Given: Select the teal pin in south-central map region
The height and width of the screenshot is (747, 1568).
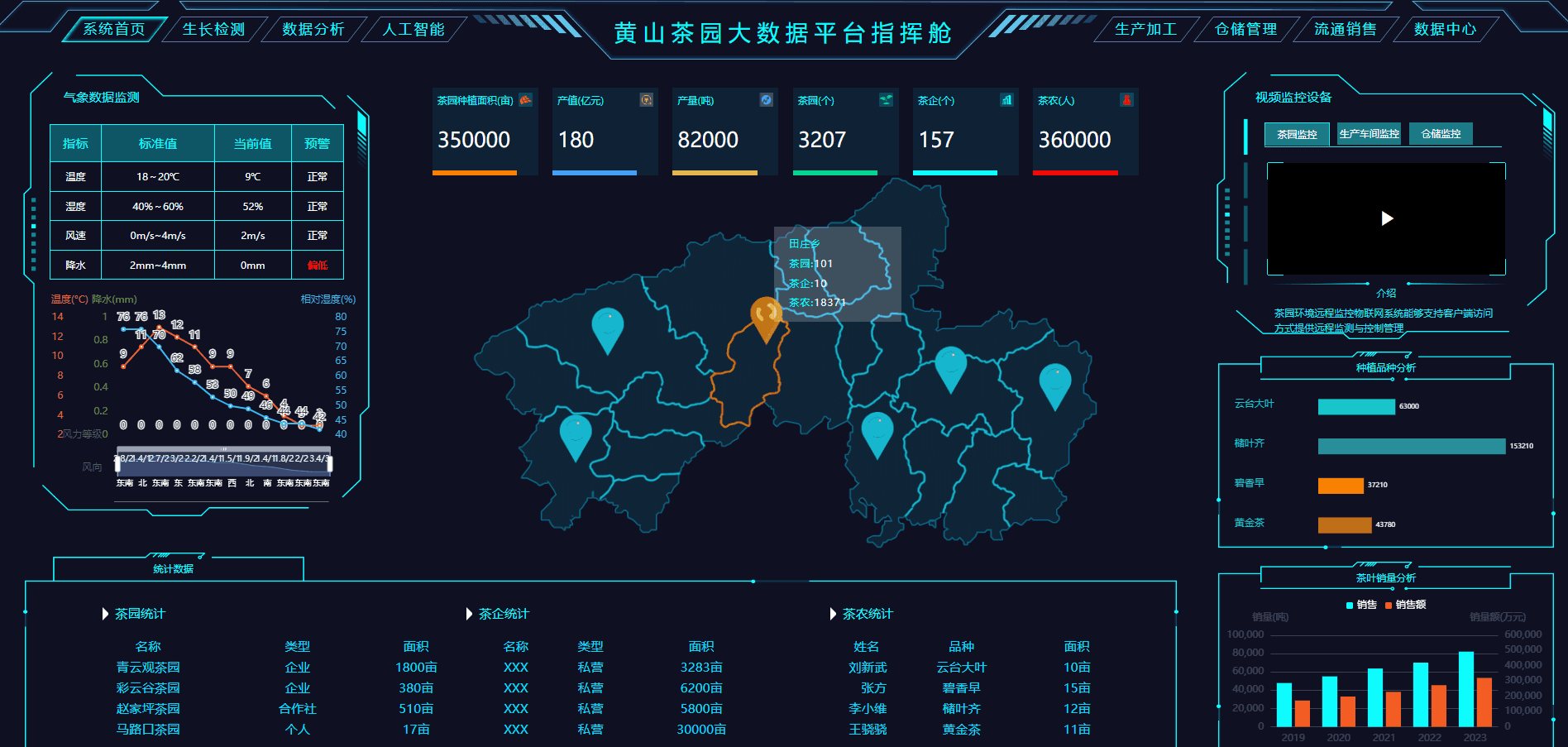Looking at the screenshot, I should tap(877, 435).
